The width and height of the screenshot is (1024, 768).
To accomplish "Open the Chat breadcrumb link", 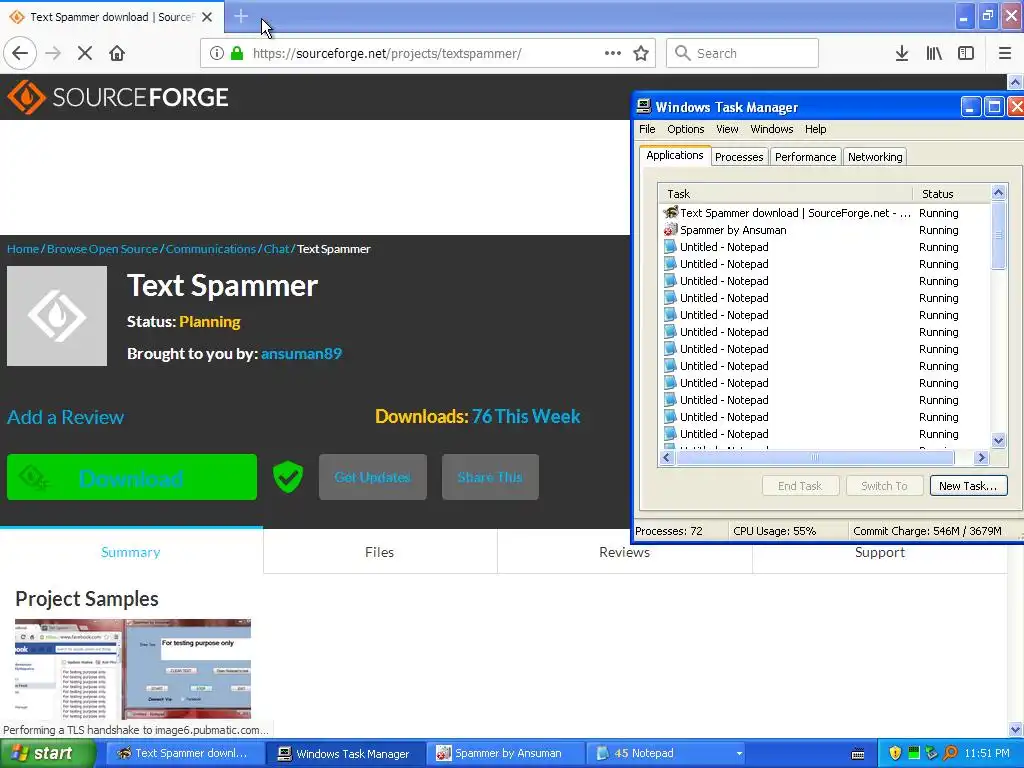I will 276,249.
